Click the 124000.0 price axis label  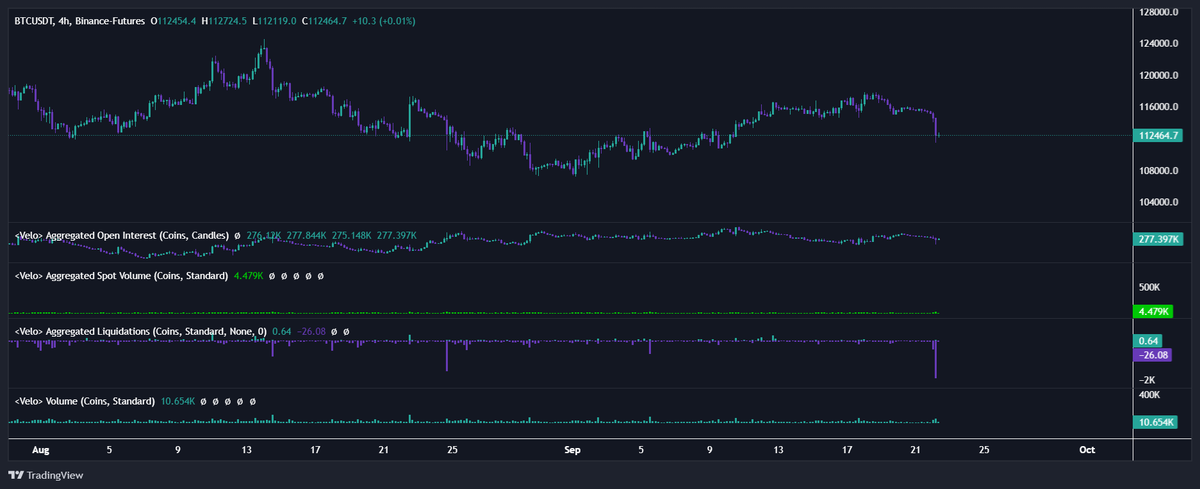point(1159,44)
